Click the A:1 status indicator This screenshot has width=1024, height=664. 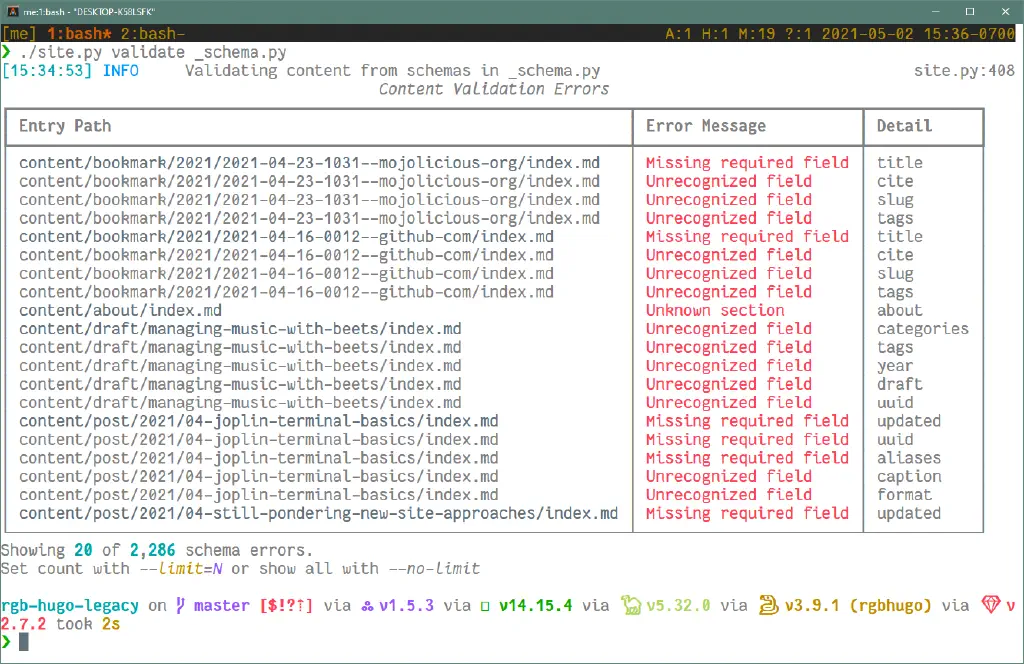(x=678, y=33)
